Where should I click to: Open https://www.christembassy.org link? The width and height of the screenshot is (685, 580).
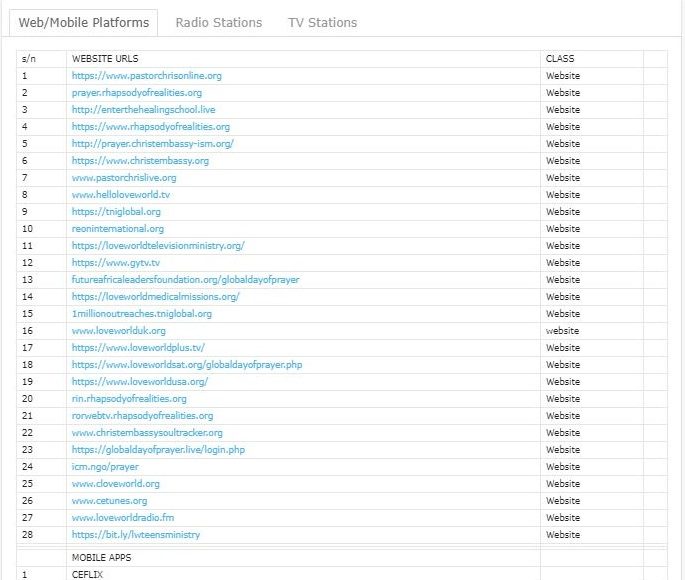pos(140,161)
